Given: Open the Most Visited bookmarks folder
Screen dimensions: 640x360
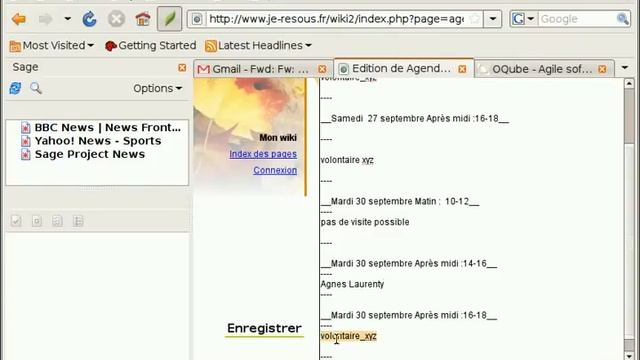Looking at the screenshot, I should (51, 46).
